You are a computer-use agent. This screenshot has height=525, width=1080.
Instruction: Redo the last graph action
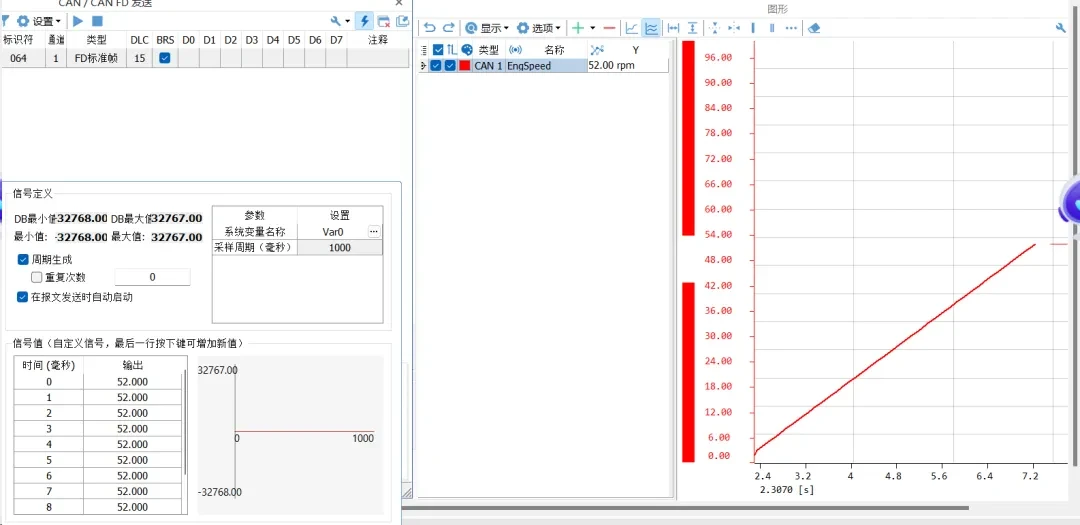[448, 28]
